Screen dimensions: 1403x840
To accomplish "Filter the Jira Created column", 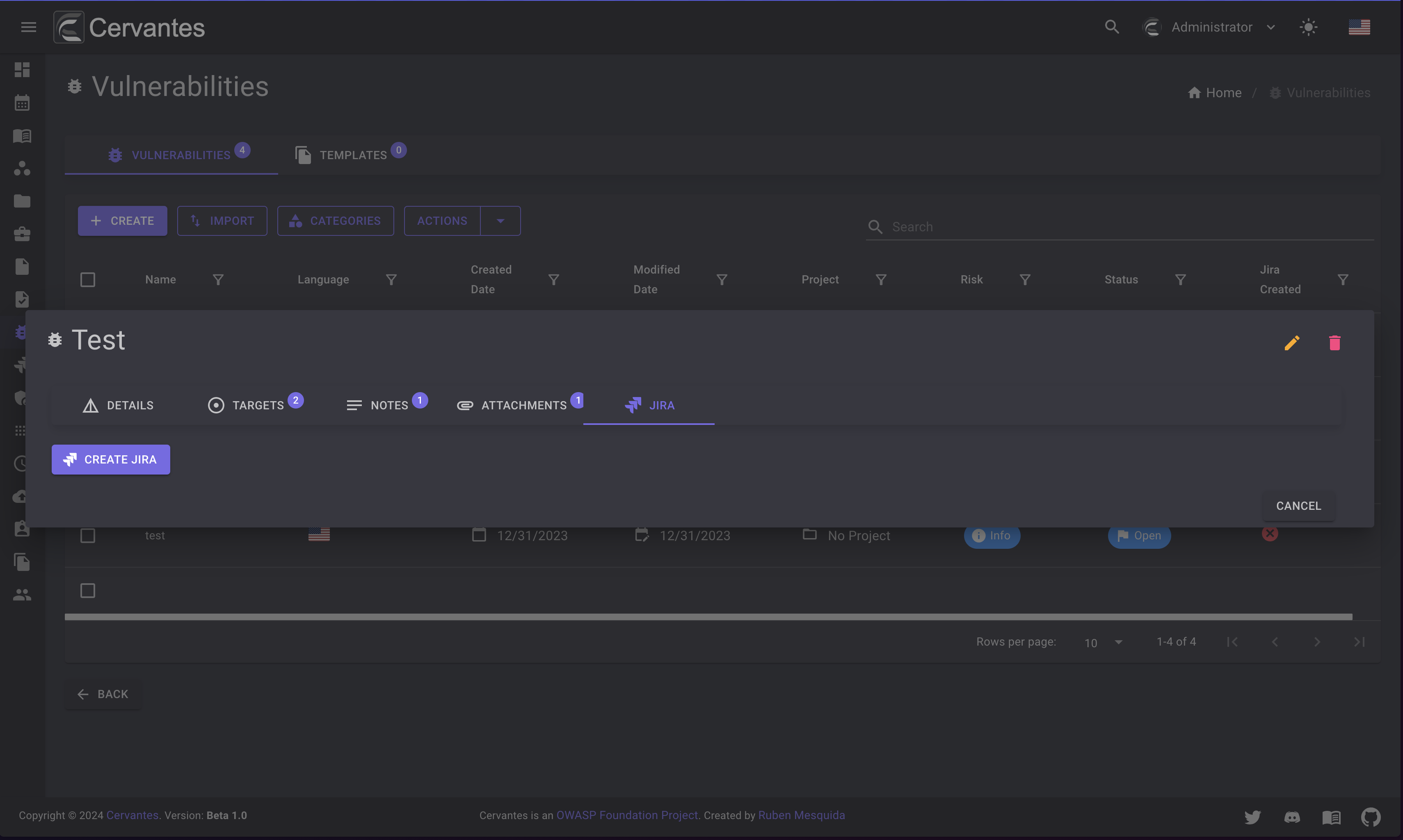I will coord(1343,280).
